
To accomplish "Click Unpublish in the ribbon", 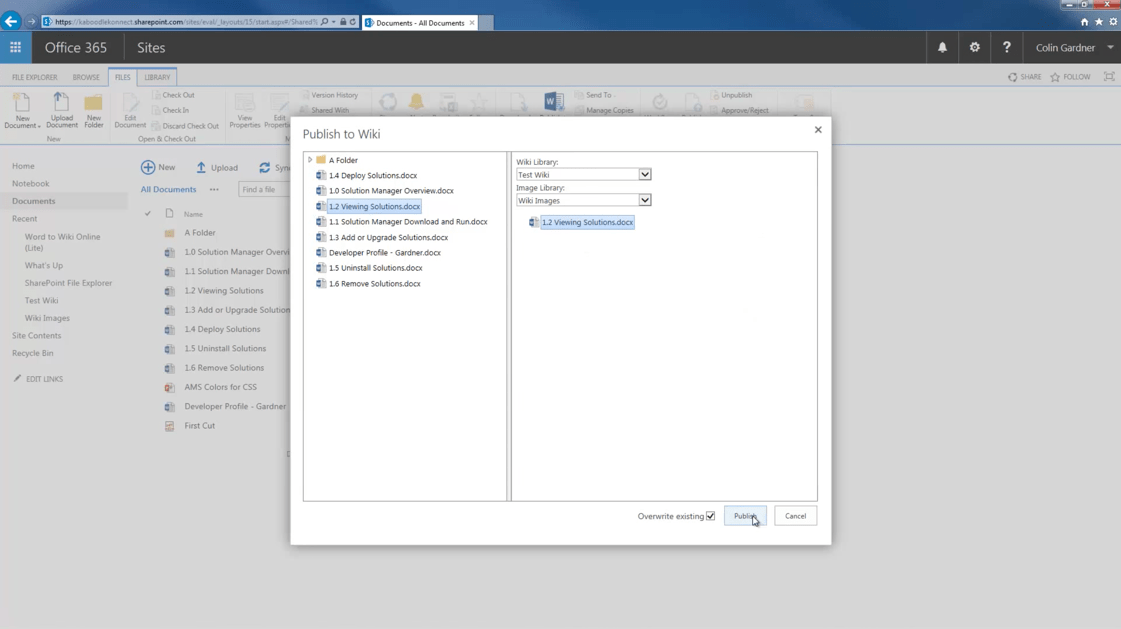I will point(731,95).
